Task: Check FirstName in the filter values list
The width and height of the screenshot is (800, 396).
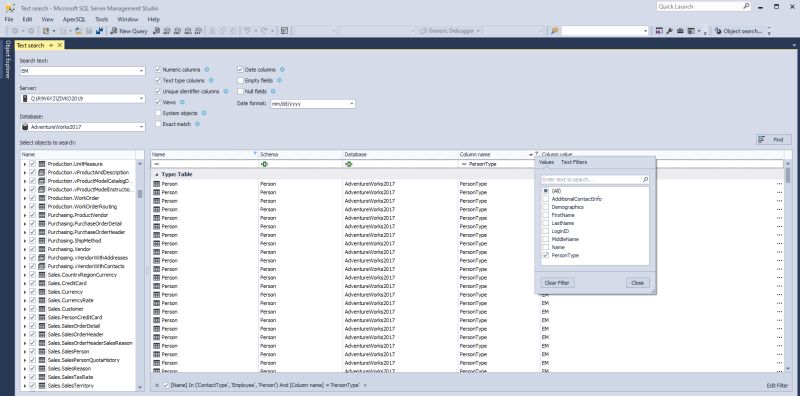Action: click(545, 215)
